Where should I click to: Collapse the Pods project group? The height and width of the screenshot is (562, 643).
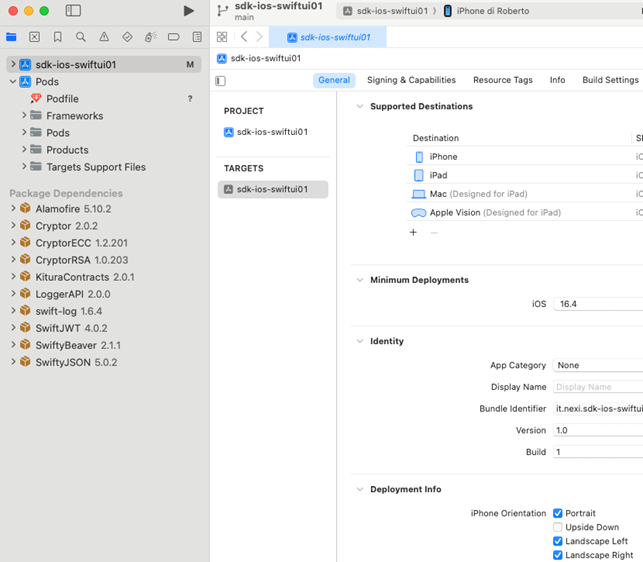tap(13, 81)
